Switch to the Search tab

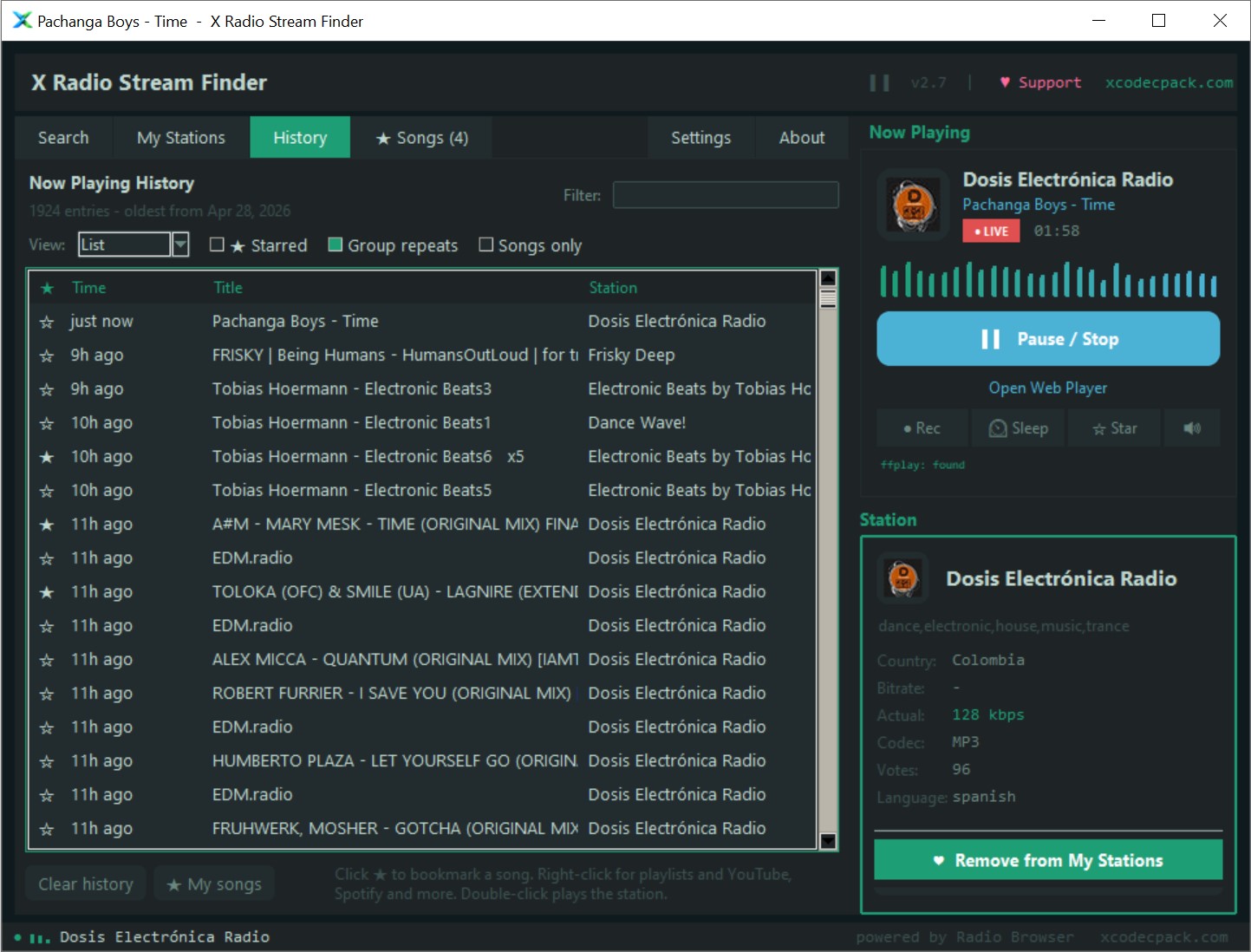click(x=63, y=138)
